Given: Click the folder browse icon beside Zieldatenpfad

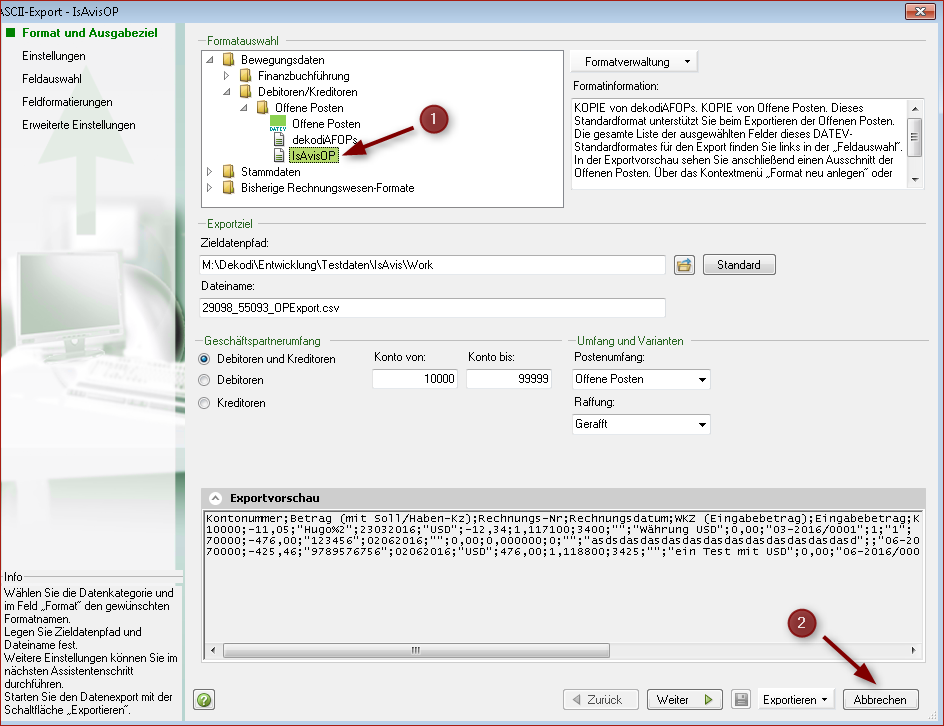Looking at the screenshot, I should (684, 265).
